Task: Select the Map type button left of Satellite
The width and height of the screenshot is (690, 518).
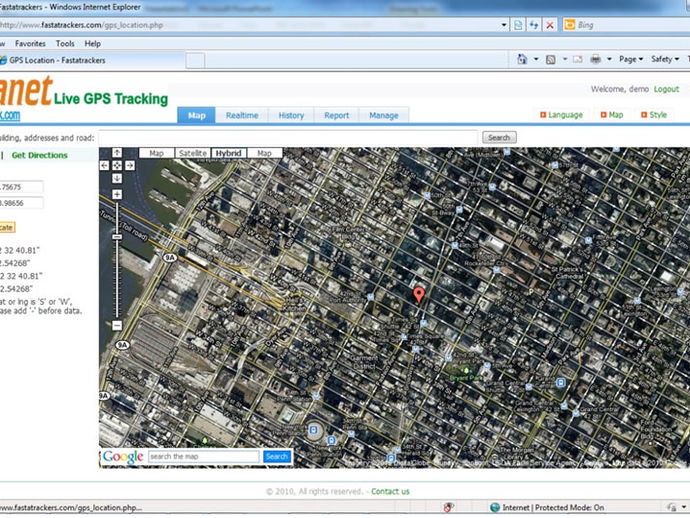Action: [x=157, y=153]
